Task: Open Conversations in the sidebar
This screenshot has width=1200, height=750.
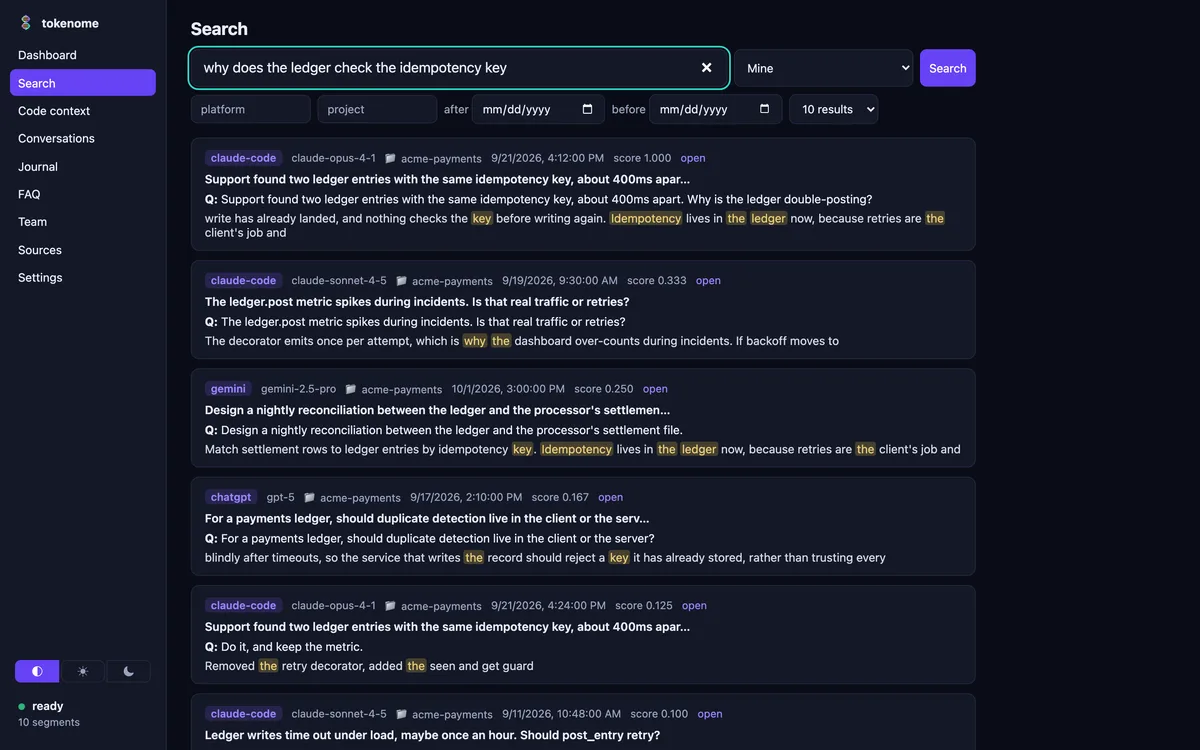Action: click(83, 138)
